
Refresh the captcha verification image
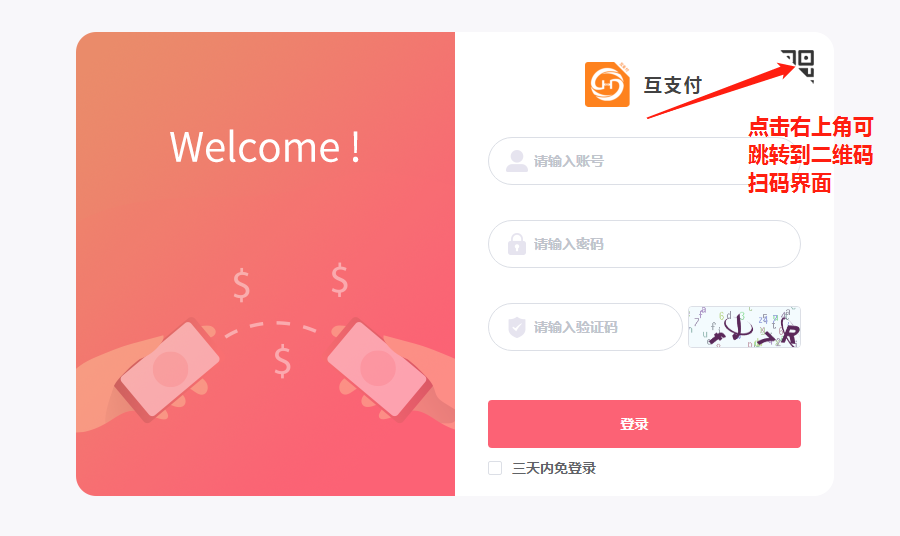coord(744,327)
